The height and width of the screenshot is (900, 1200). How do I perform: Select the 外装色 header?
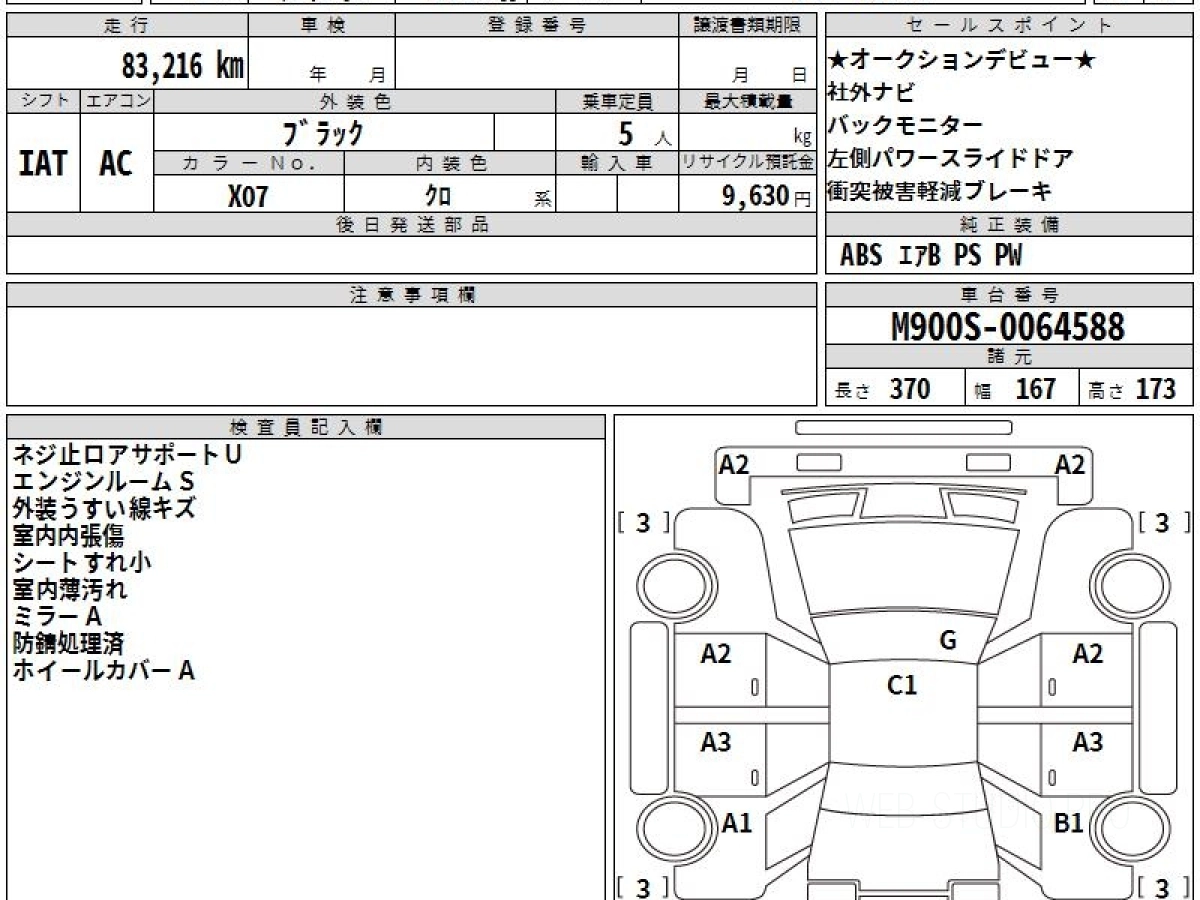click(x=355, y=101)
